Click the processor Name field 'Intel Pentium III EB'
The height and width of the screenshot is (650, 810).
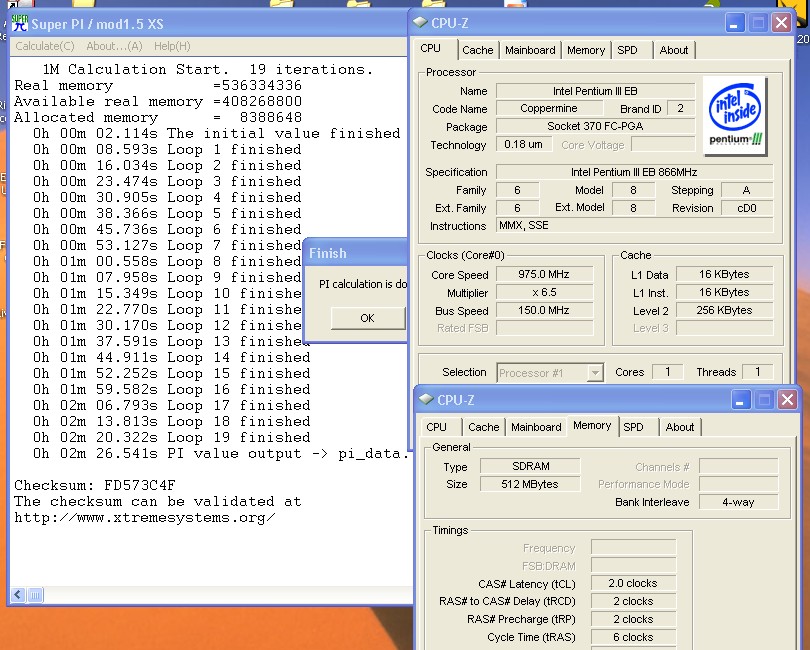595,91
